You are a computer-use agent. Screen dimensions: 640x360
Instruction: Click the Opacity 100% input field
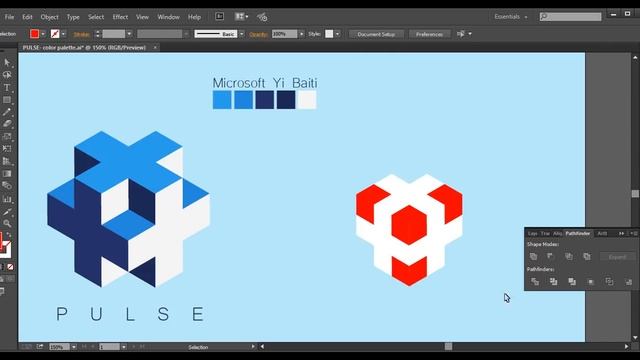284,34
